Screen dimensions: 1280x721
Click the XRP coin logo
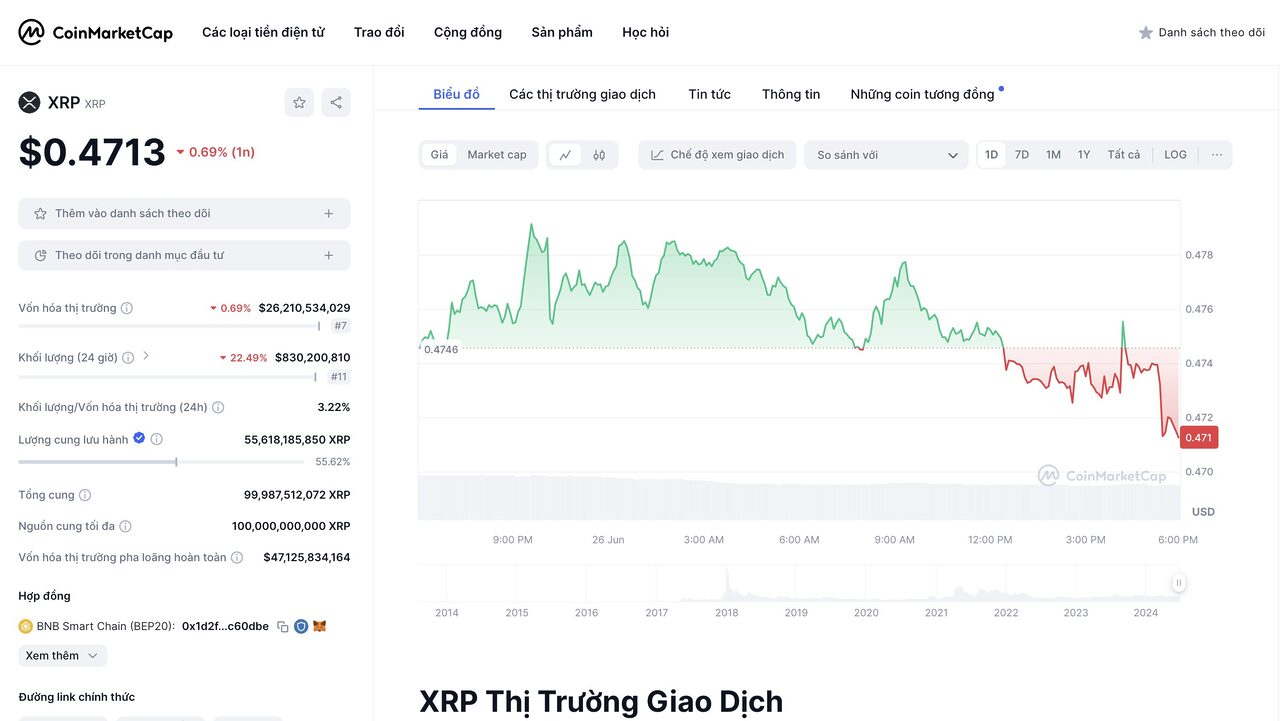tap(29, 102)
